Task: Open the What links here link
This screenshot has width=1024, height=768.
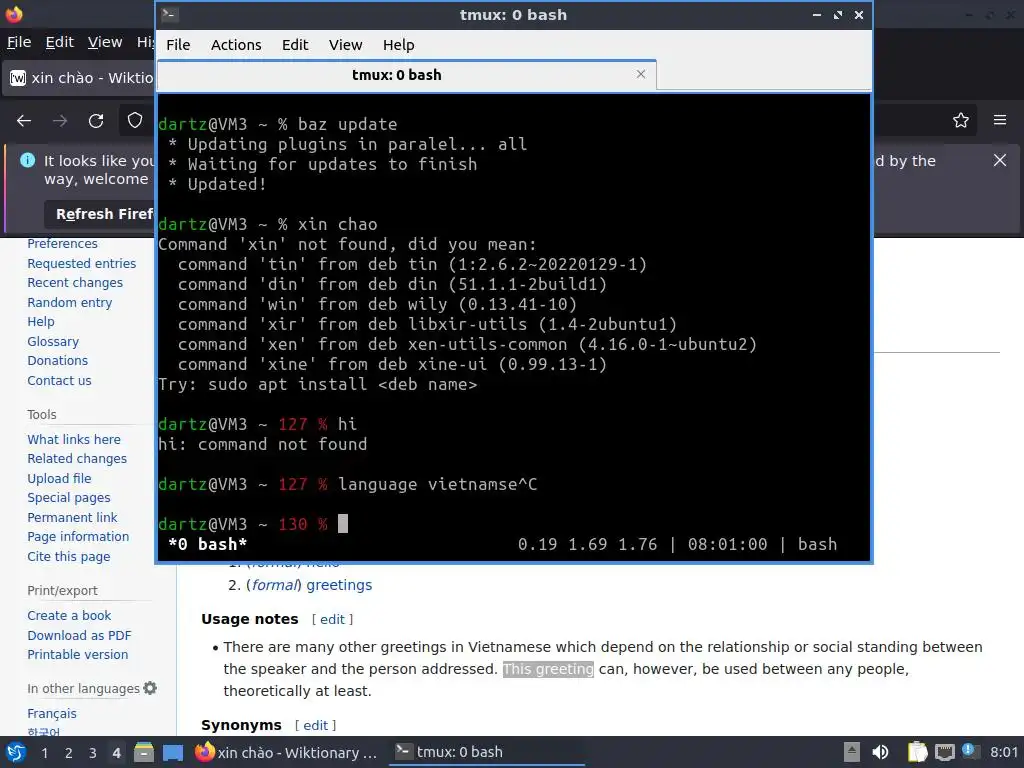Action: [74, 440]
